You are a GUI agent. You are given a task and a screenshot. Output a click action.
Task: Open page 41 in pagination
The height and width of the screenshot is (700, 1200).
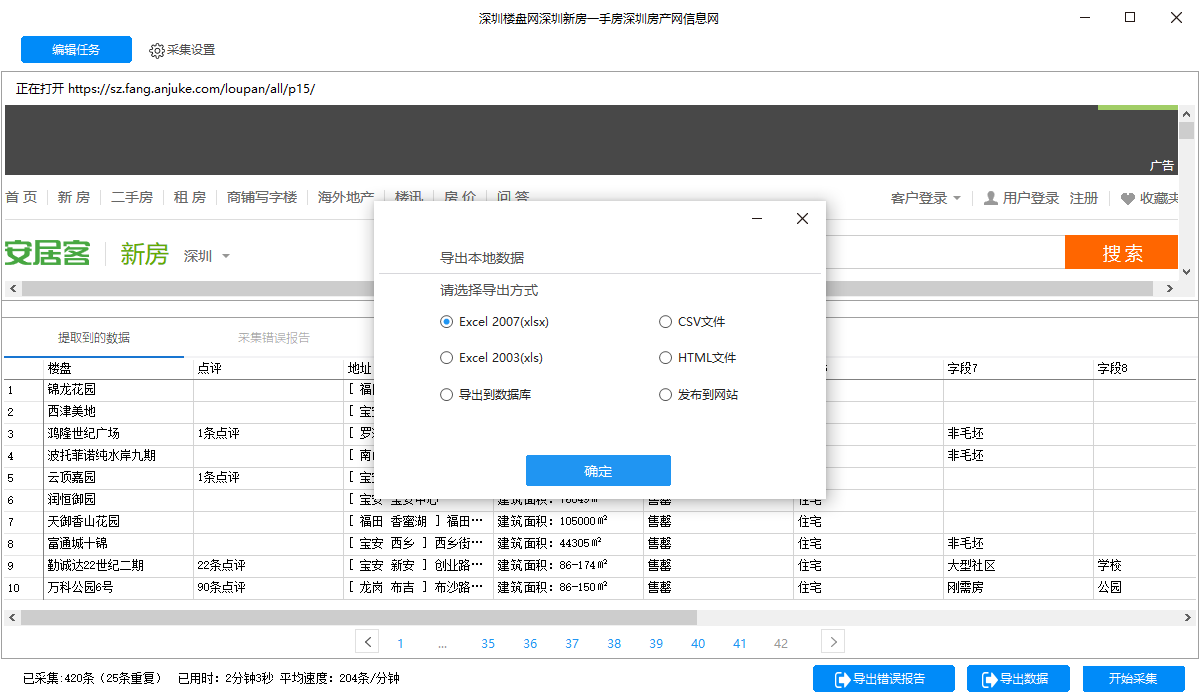click(740, 644)
